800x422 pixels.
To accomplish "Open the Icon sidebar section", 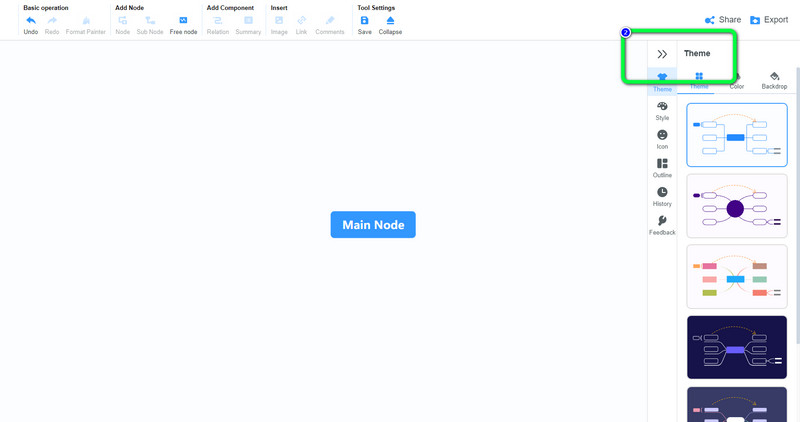I will pos(662,140).
